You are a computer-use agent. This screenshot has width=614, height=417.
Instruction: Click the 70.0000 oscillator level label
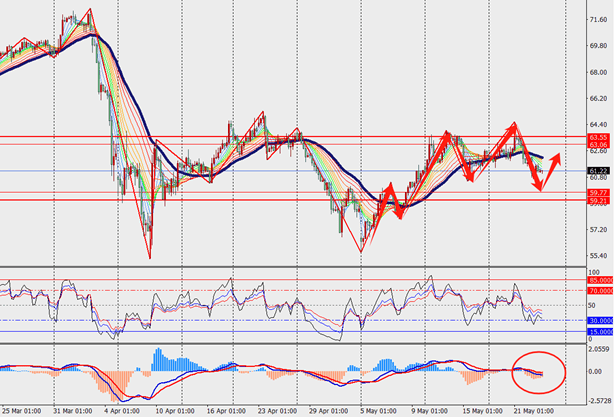tap(600, 290)
